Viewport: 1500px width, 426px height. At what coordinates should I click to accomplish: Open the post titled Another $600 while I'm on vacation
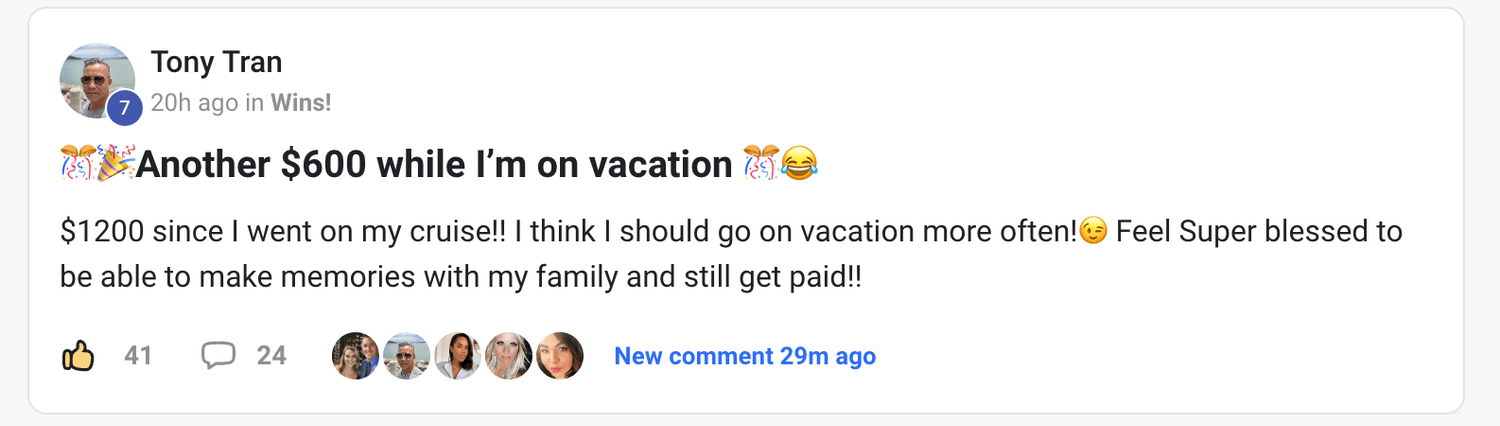[434, 164]
